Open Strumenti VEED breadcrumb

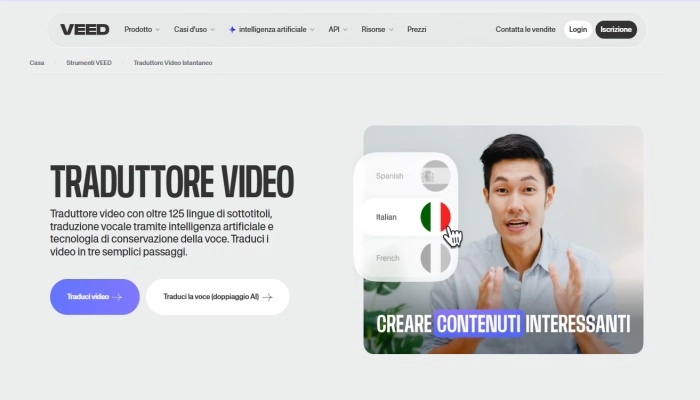(x=89, y=63)
